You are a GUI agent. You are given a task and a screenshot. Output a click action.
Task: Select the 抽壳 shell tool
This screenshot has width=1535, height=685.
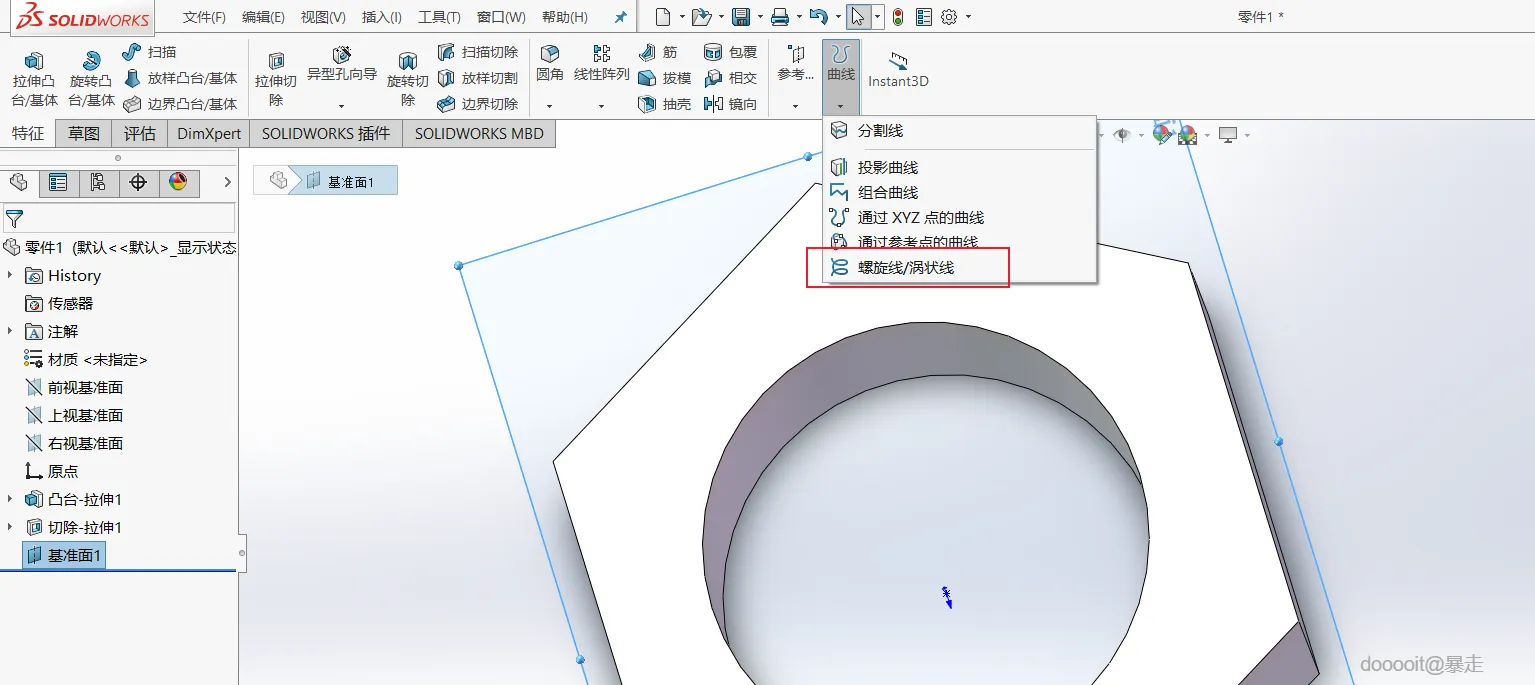click(665, 104)
